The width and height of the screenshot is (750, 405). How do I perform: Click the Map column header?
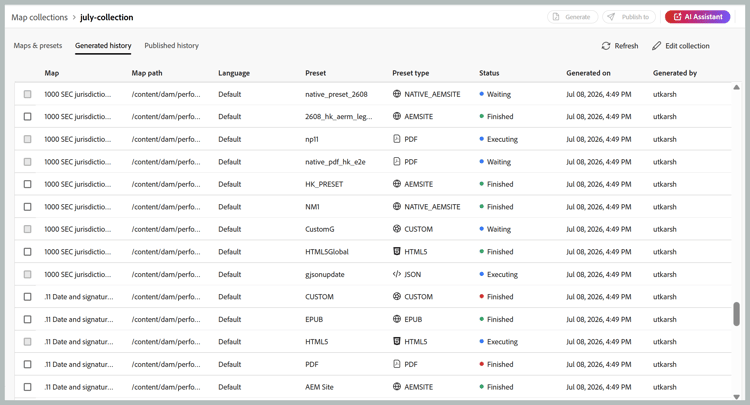pos(52,73)
